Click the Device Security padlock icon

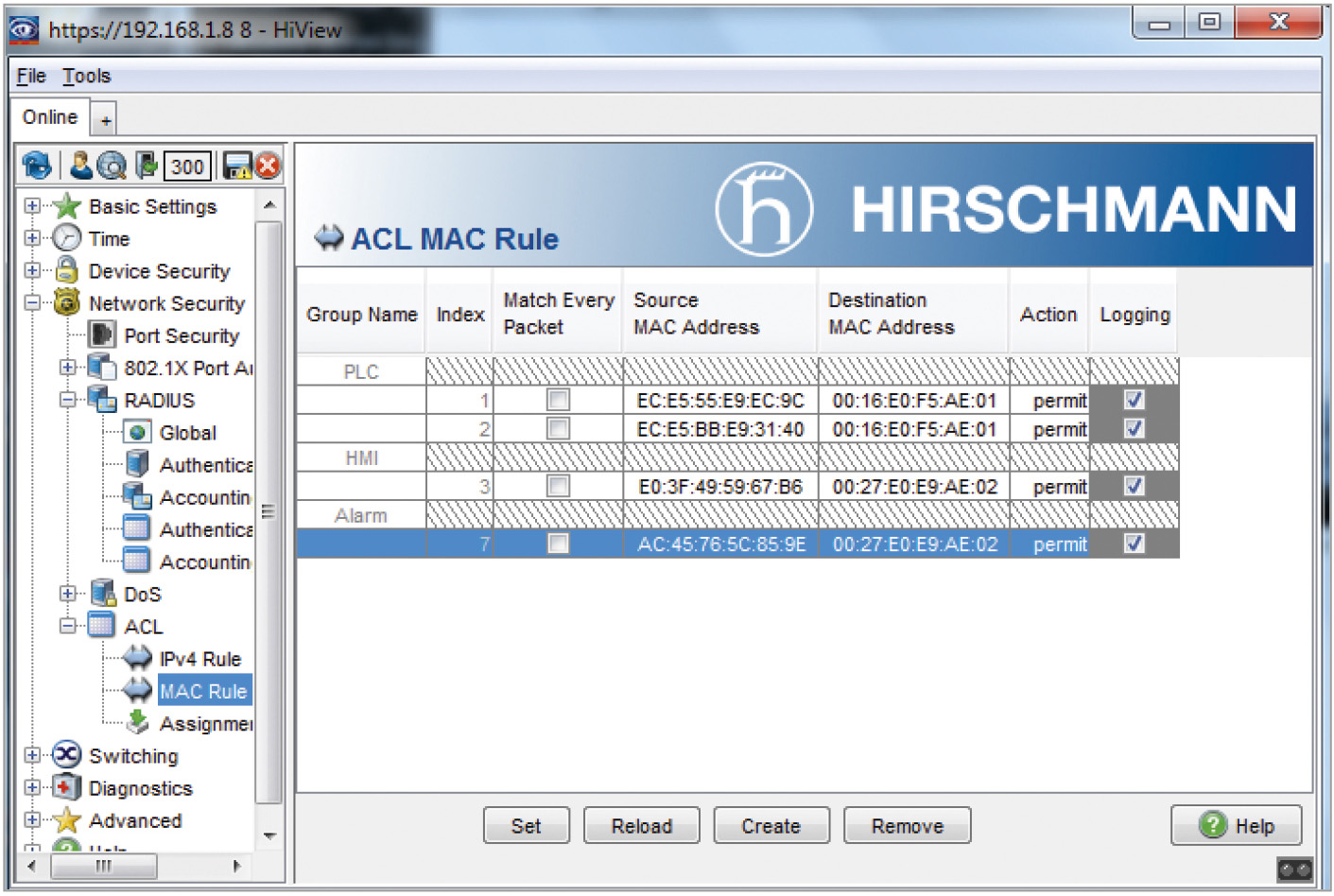[66, 270]
